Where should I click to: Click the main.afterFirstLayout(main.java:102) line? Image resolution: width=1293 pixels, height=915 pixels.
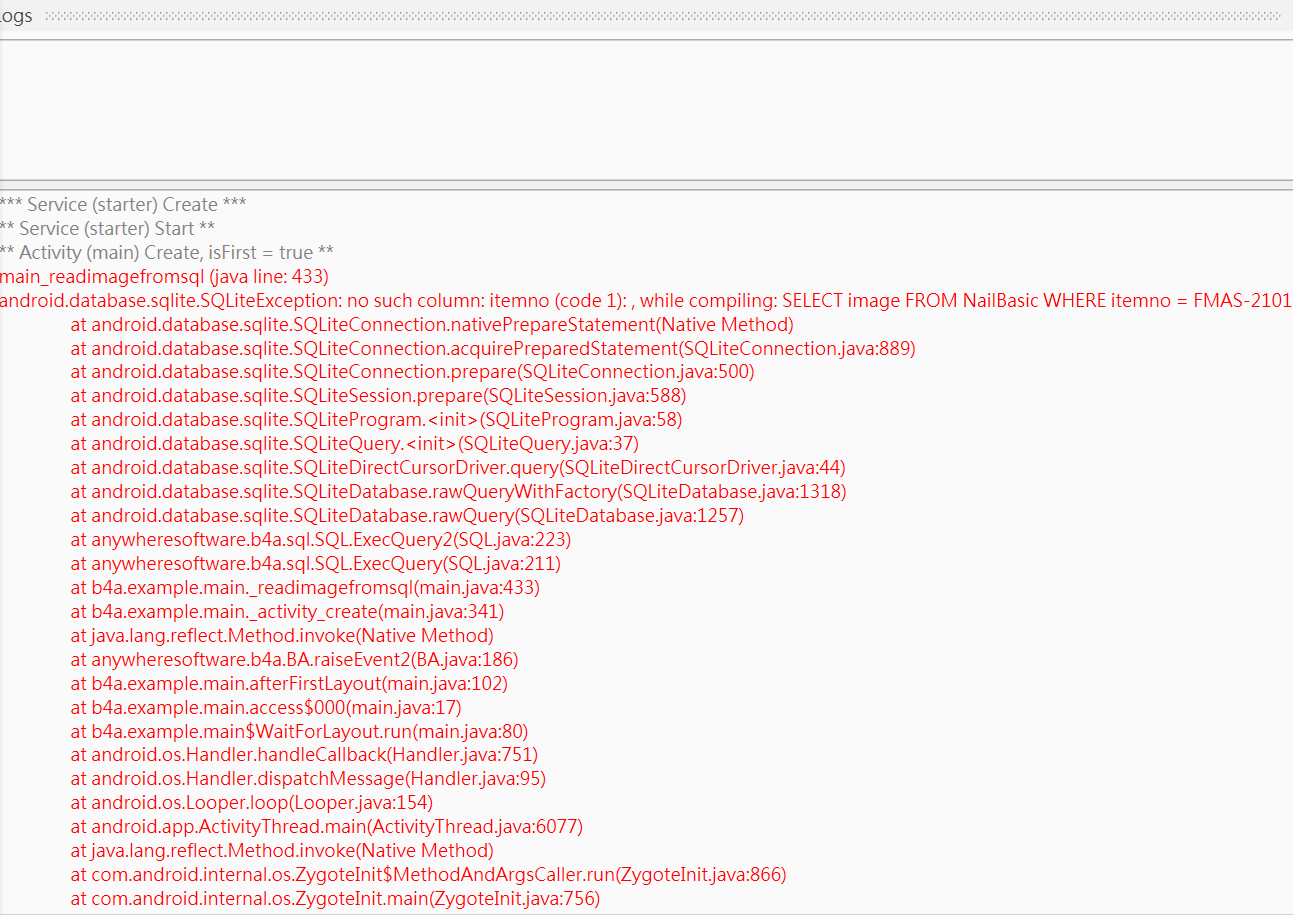pos(290,684)
